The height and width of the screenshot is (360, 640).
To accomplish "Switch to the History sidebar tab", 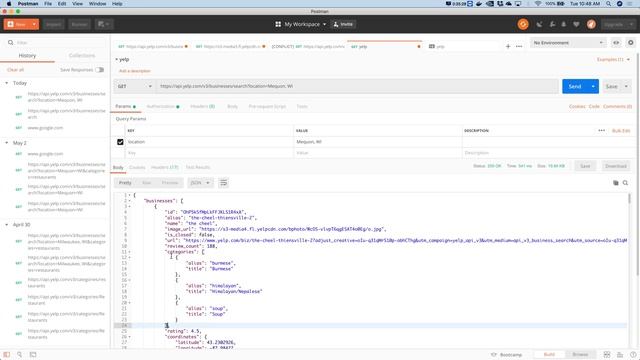I will pyautogui.click(x=27, y=56).
